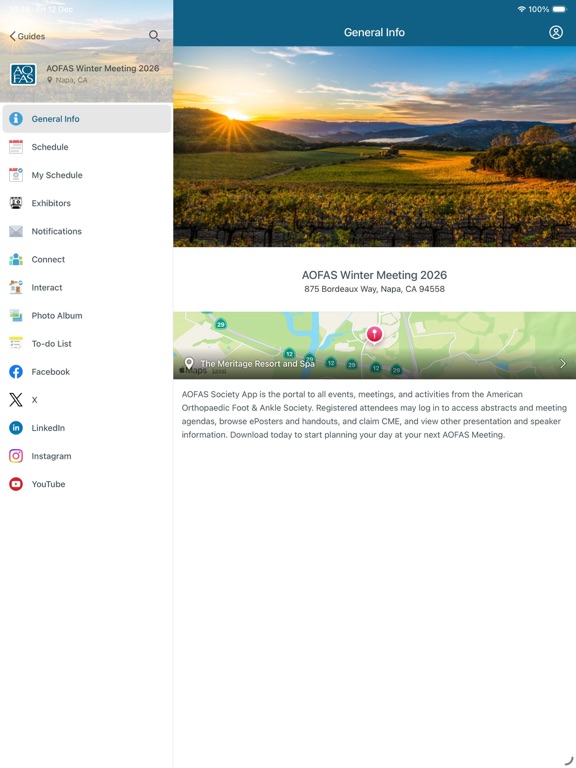Click the red map location pin
The image size is (576, 768).
(x=374, y=335)
